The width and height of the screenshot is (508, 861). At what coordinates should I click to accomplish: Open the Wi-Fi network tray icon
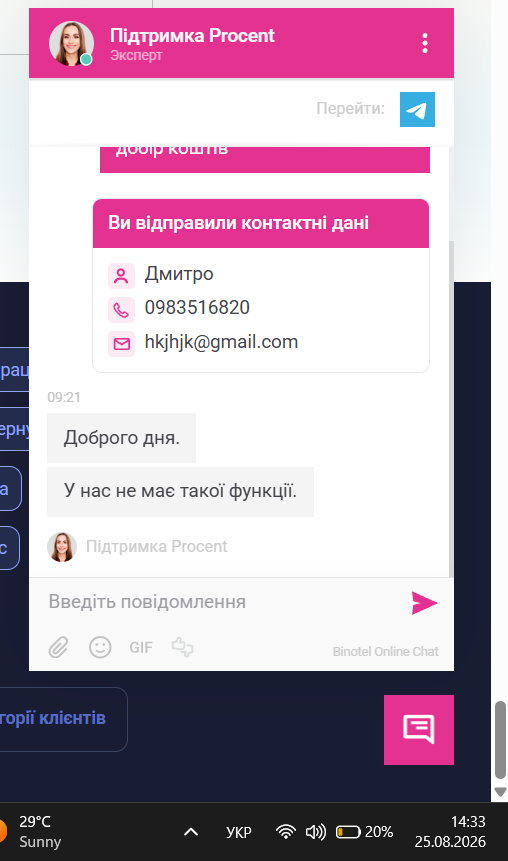click(x=286, y=832)
